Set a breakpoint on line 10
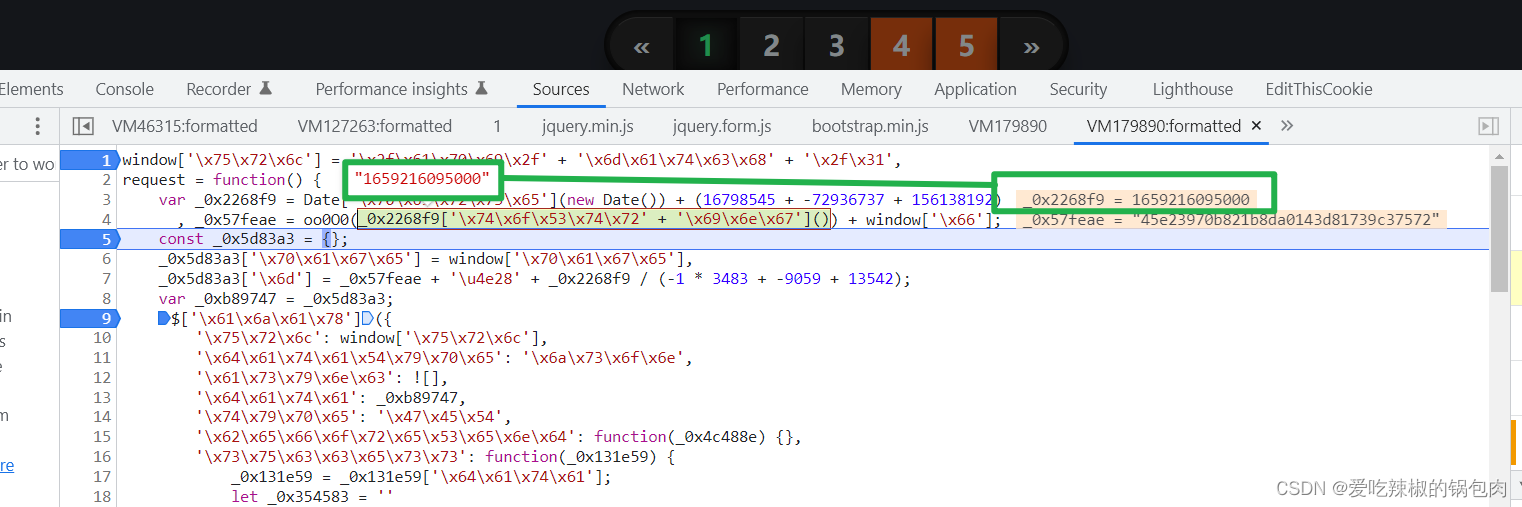The width and height of the screenshot is (1522, 507). pyautogui.click(x=102, y=338)
